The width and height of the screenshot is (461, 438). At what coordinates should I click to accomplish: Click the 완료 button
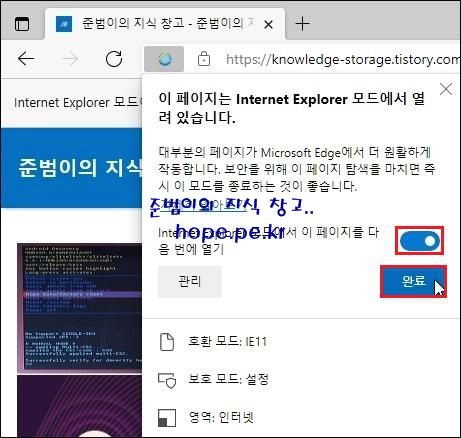coord(413,281)
